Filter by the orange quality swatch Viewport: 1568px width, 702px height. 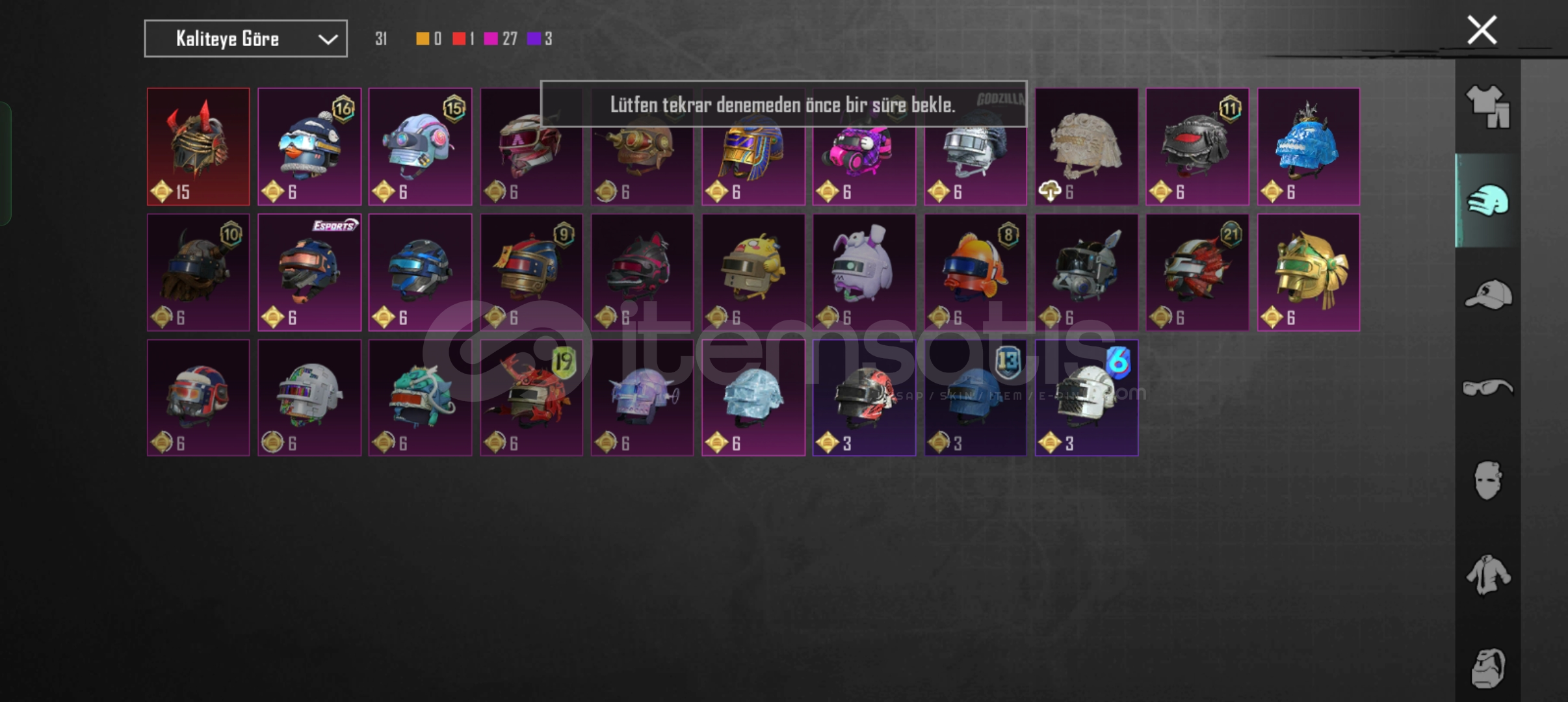[x=423, y=39]
